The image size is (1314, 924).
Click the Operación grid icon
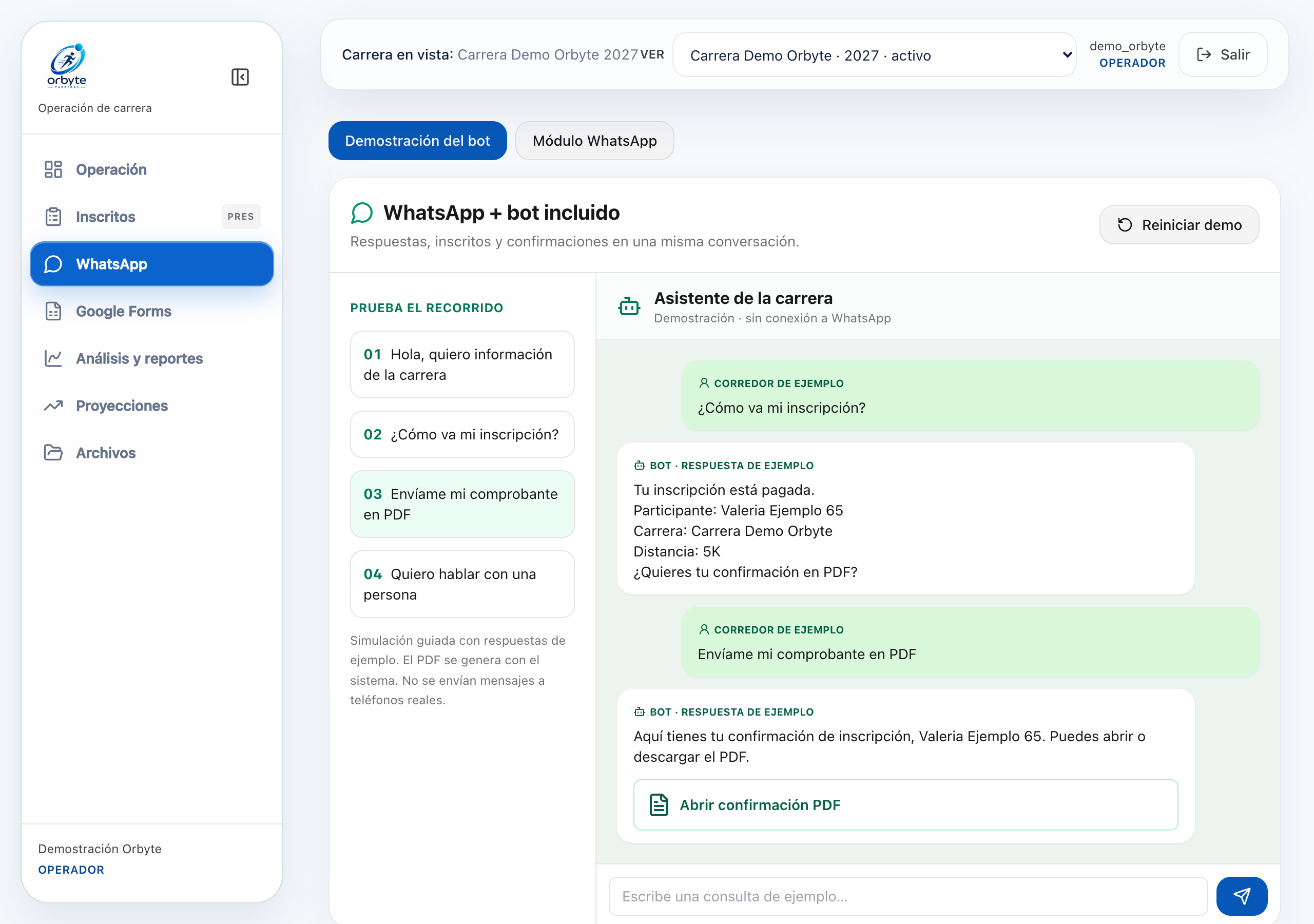coord(53,169)
